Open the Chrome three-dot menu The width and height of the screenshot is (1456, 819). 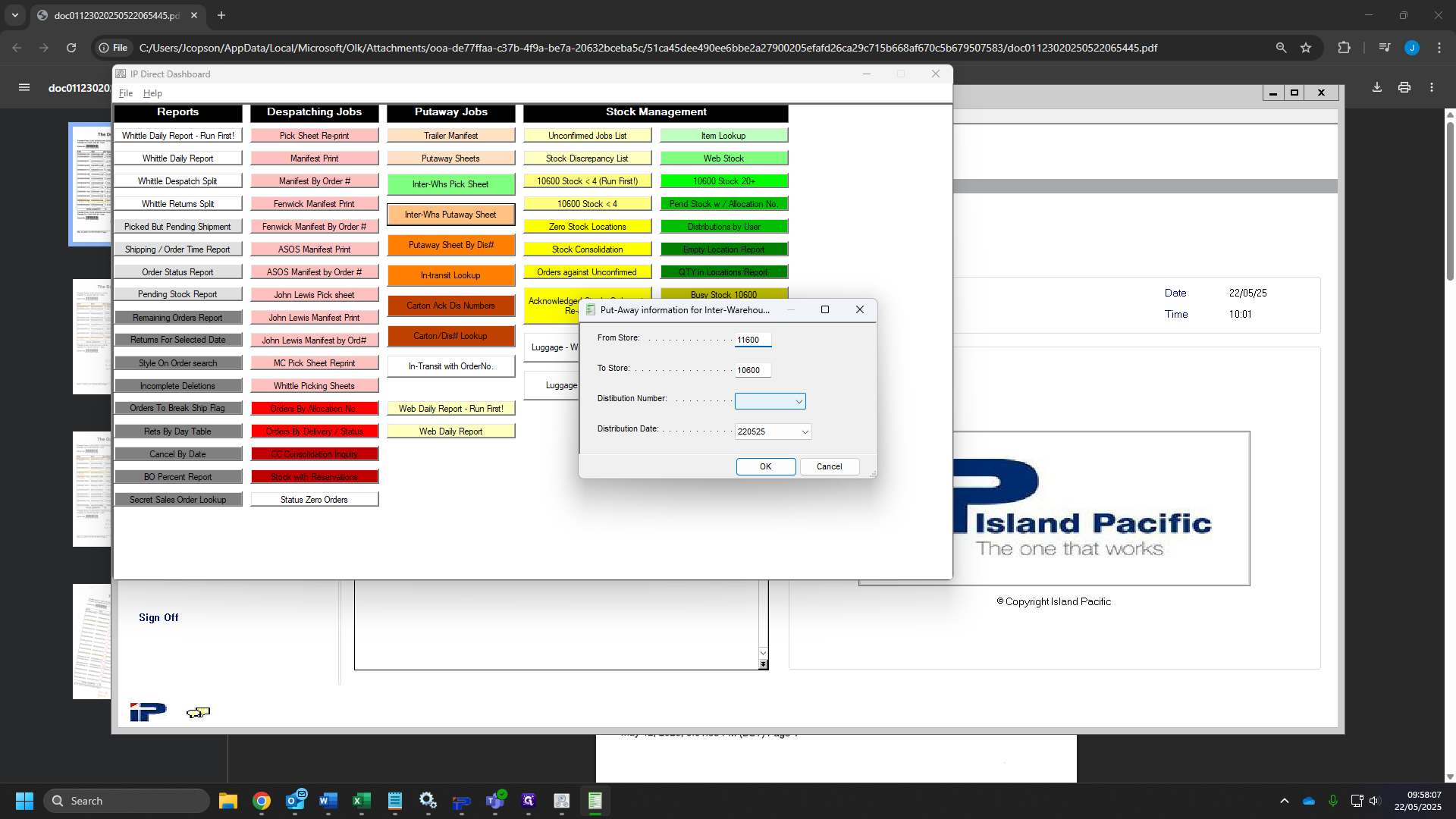pos(1439,48)
